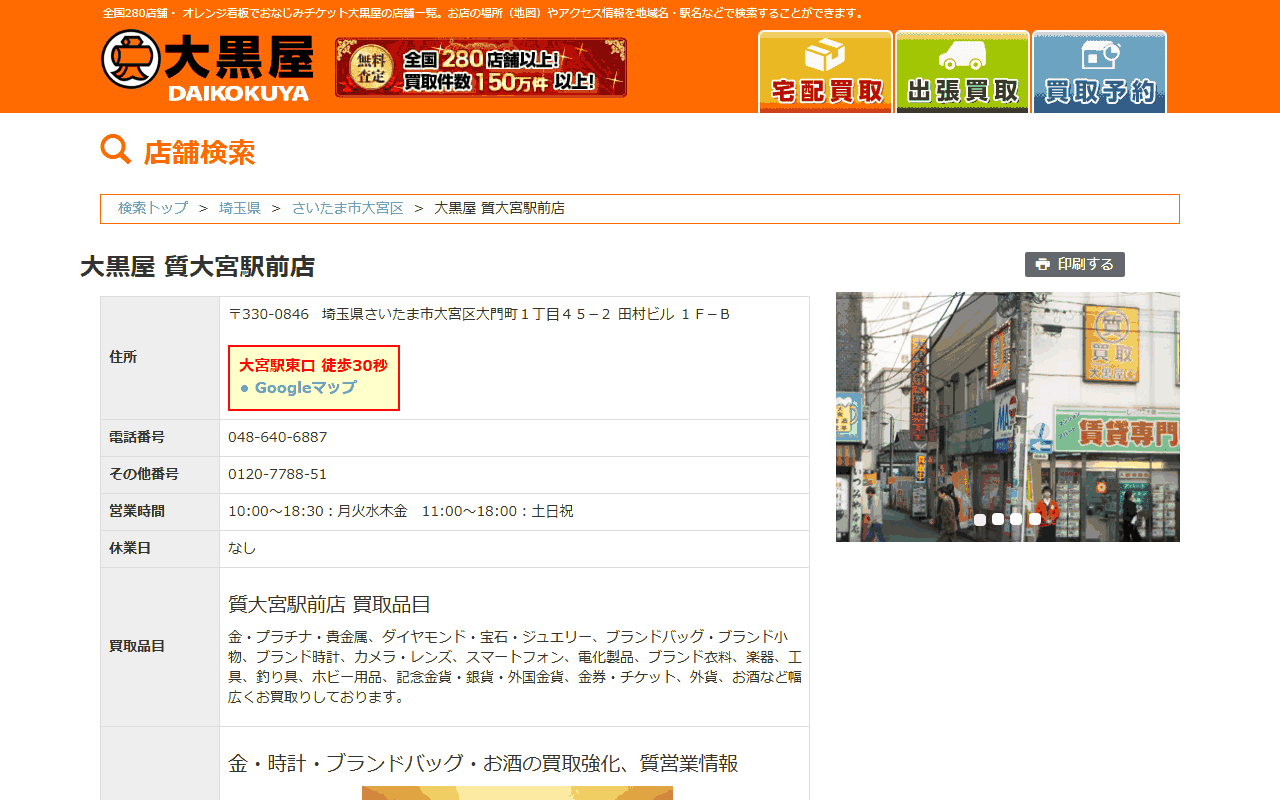1280x800 pixels.
Task: Open the さいたま市大宮区 breadcrumb link
Action: pos(348,208)
